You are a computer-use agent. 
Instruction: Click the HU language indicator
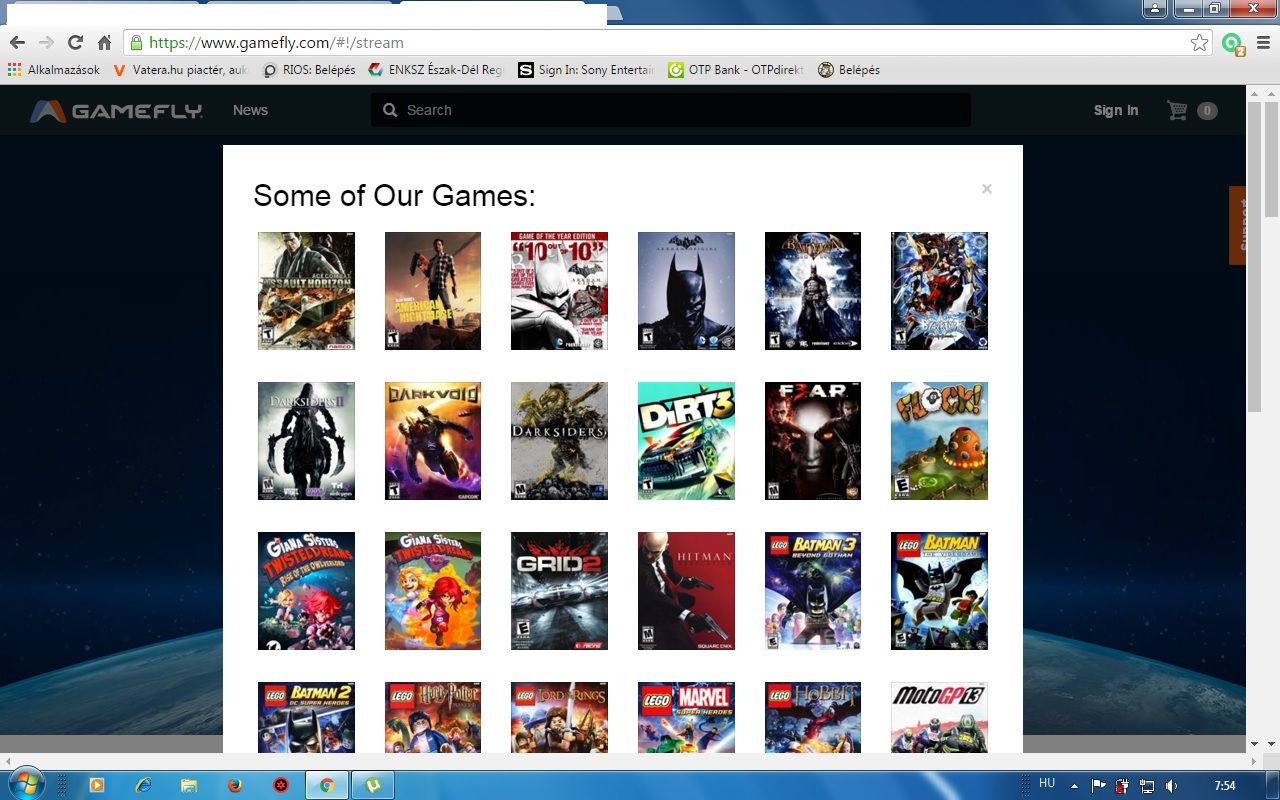(x=1047, y=783)
